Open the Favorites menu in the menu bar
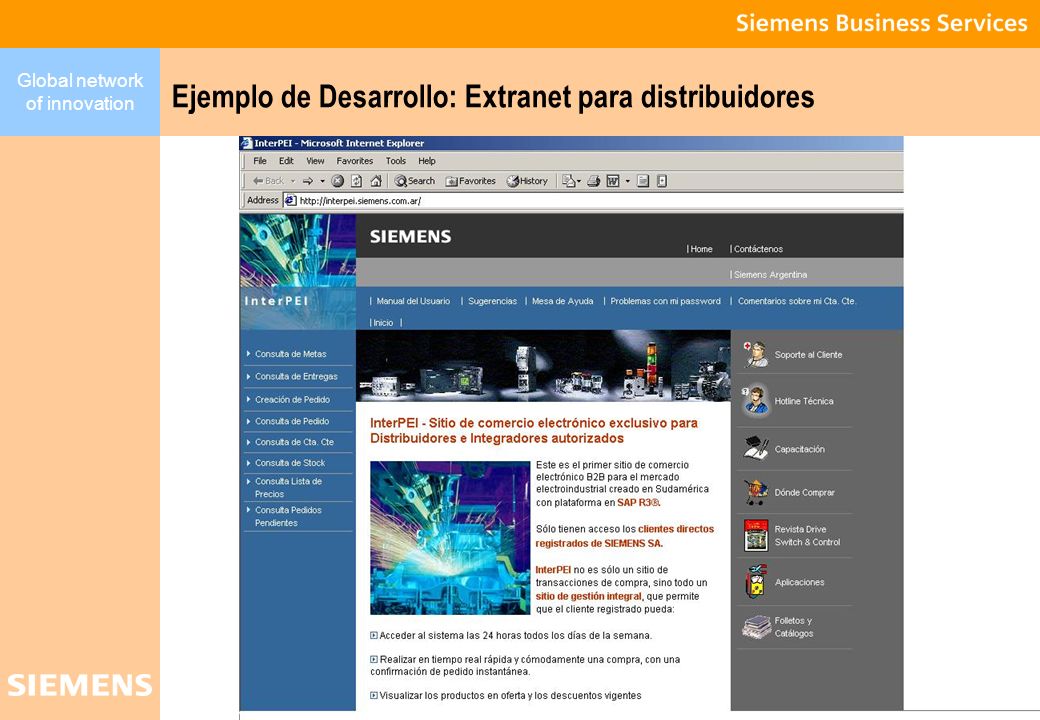The image size is (1040, 720). [x=355, y=161]
